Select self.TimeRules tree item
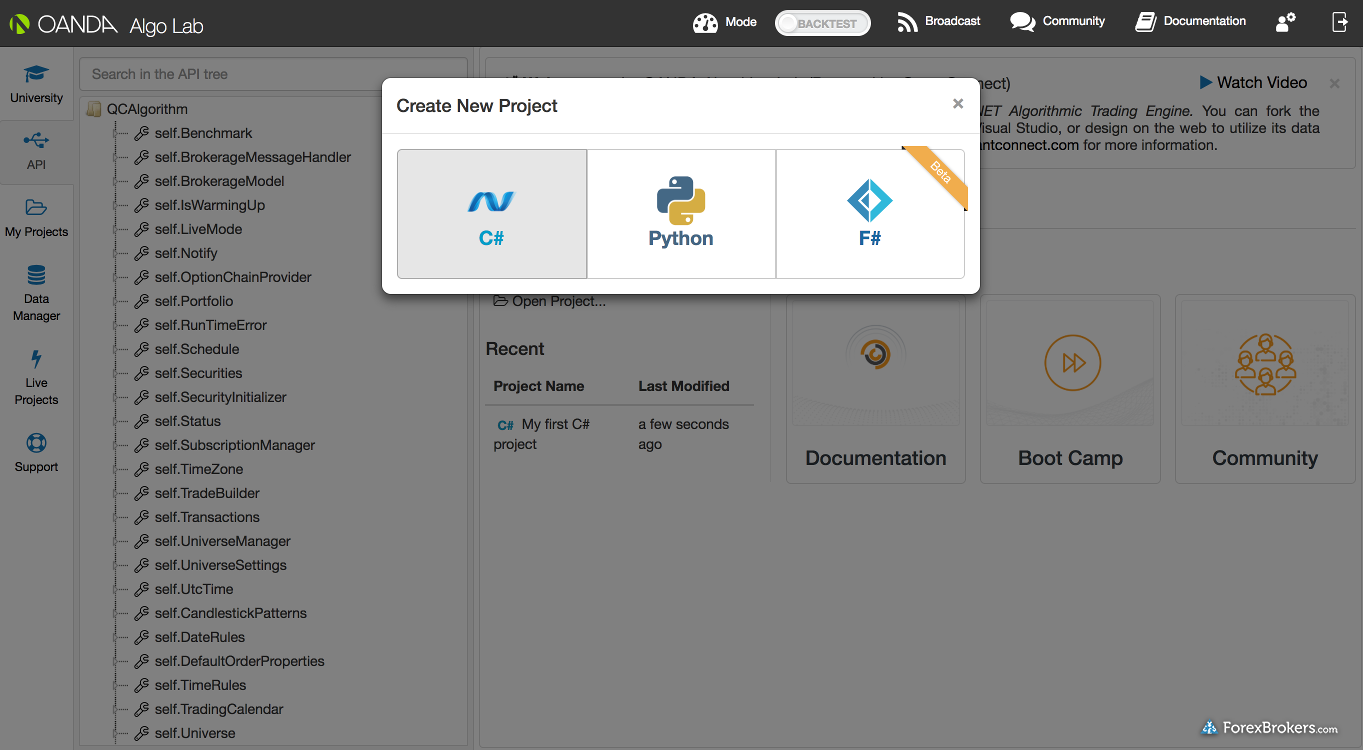1363x750 pixels. click(200, 685)
